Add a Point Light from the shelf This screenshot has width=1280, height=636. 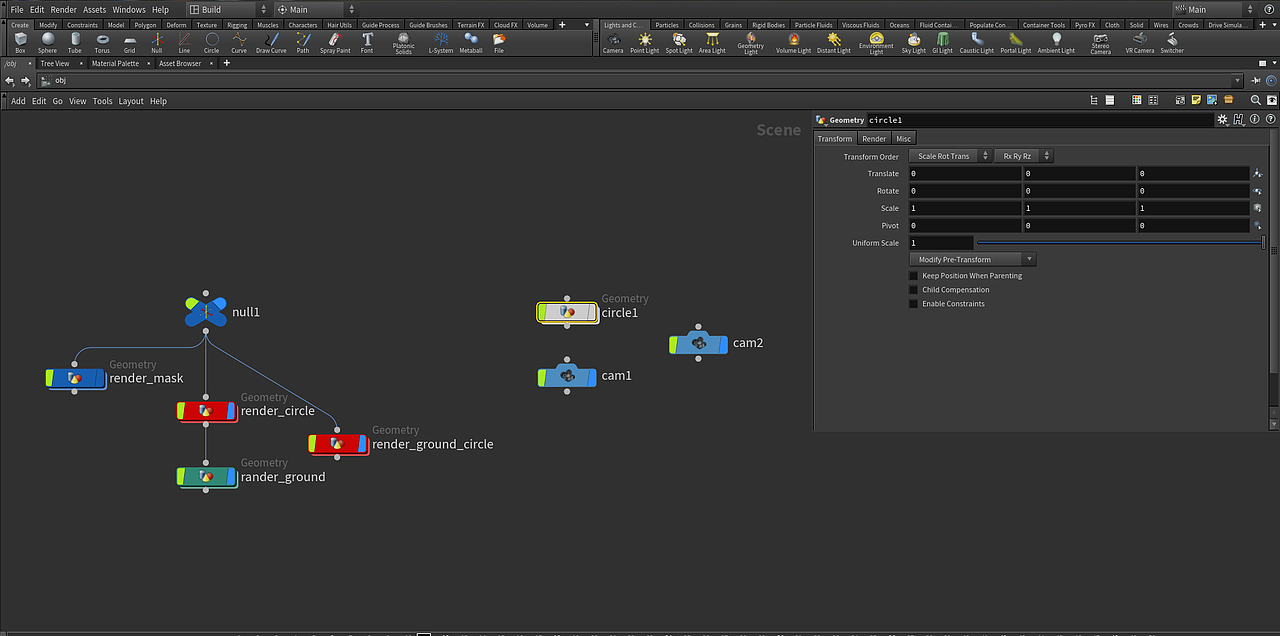pos(645,42)
